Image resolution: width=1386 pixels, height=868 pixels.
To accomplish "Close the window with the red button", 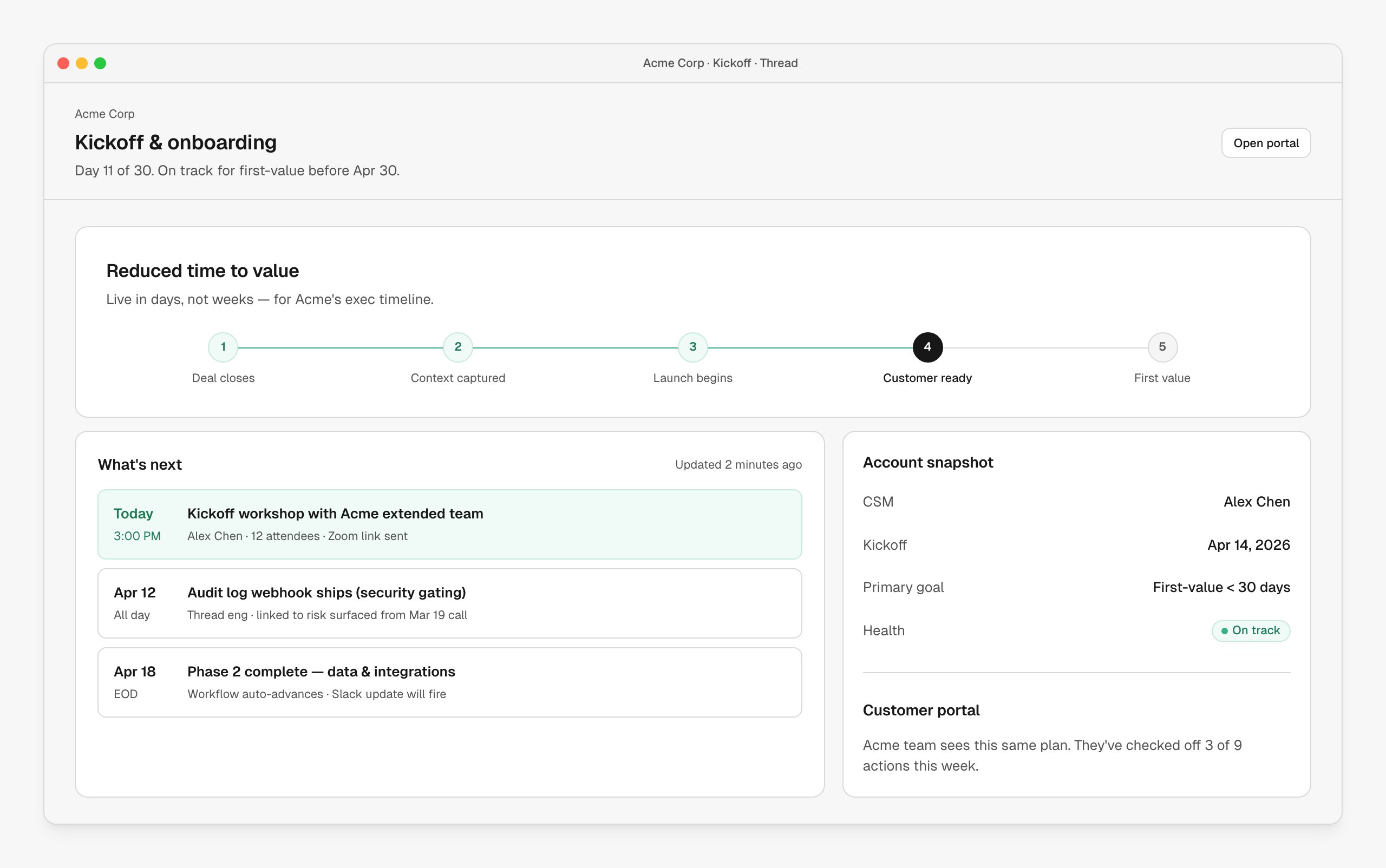I will tap(64, 63).
